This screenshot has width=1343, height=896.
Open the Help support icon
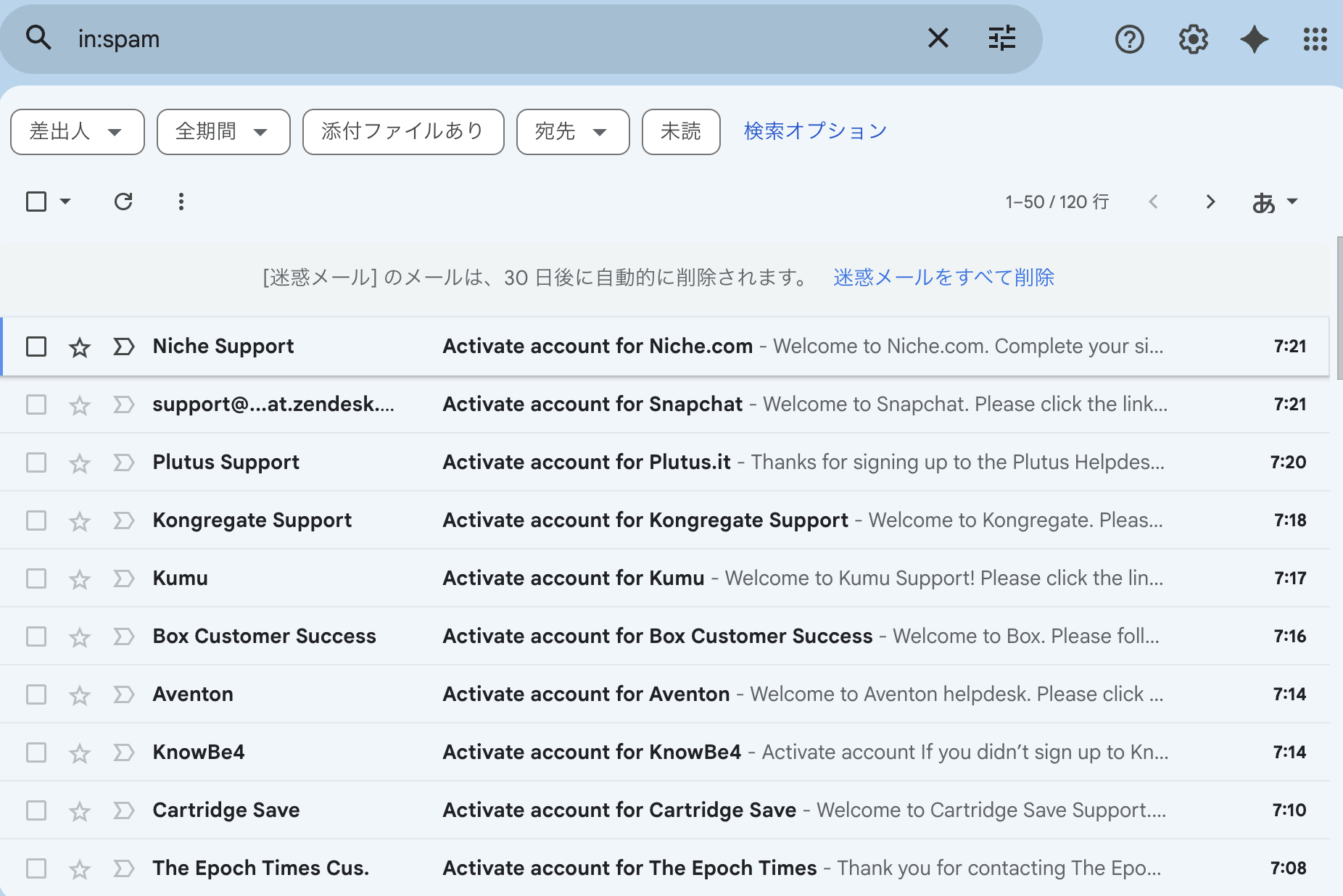tap(1129, 39)
